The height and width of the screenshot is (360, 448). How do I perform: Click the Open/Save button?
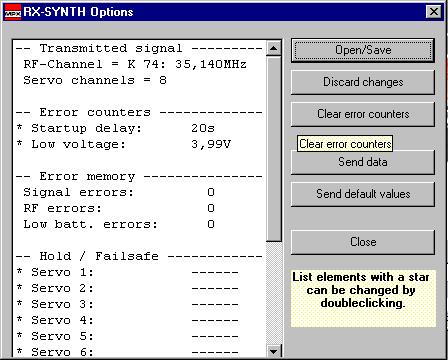click(x=363, y=50)
